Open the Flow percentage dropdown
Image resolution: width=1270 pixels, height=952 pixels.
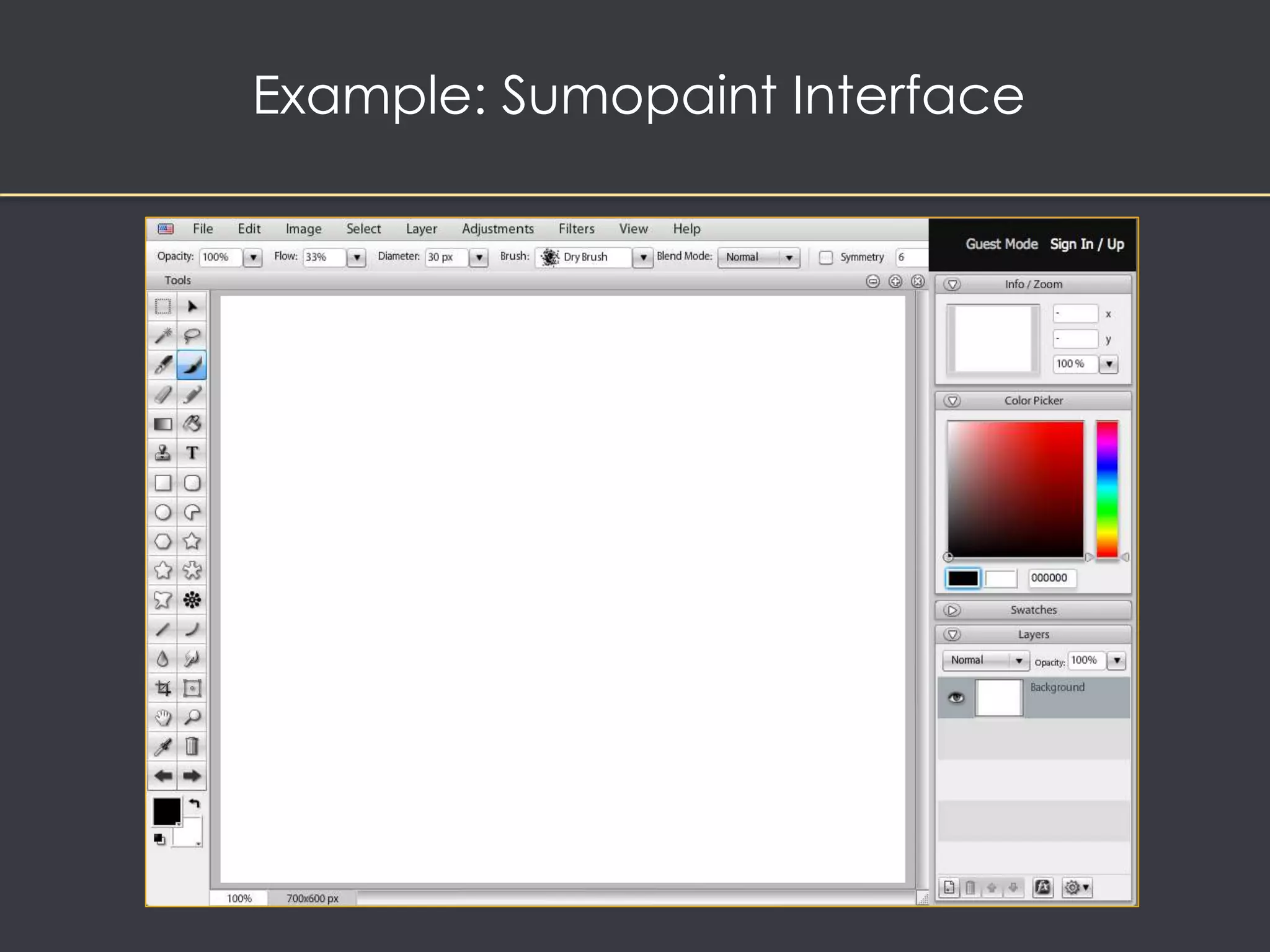(x=356, y=257)
